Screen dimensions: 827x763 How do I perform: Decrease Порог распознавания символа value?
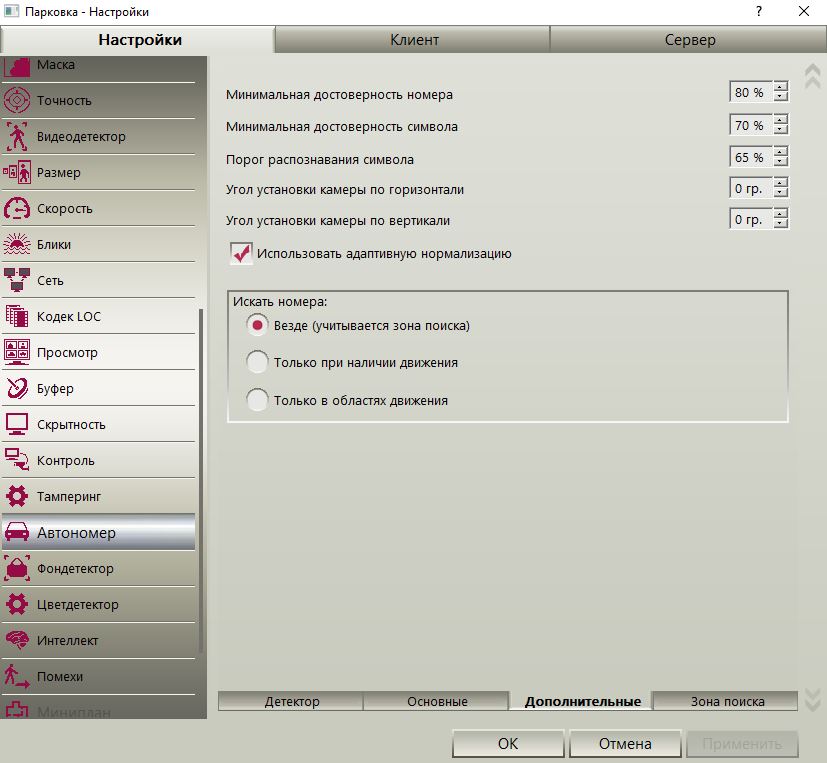[780, 161]
